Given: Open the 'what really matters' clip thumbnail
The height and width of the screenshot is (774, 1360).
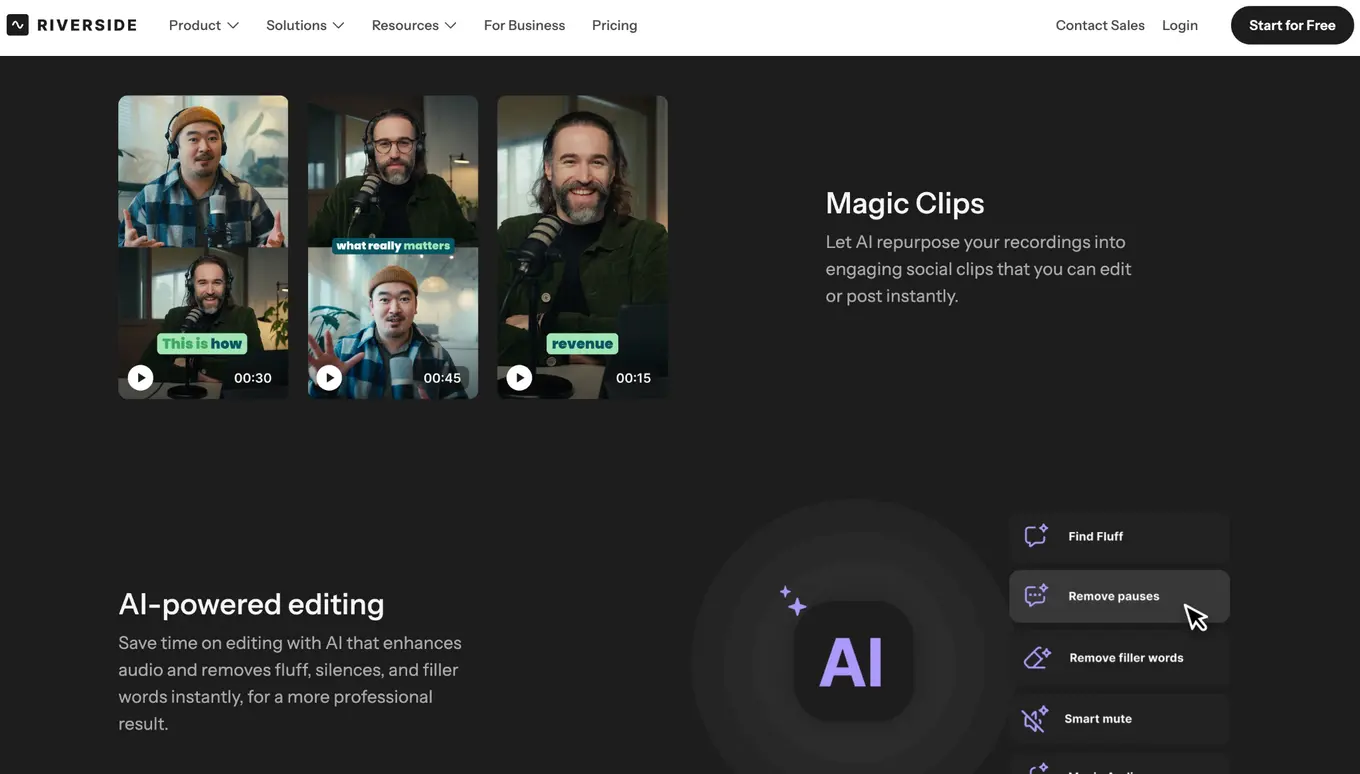Looking at the screenshot, I should tap(393, 247).
